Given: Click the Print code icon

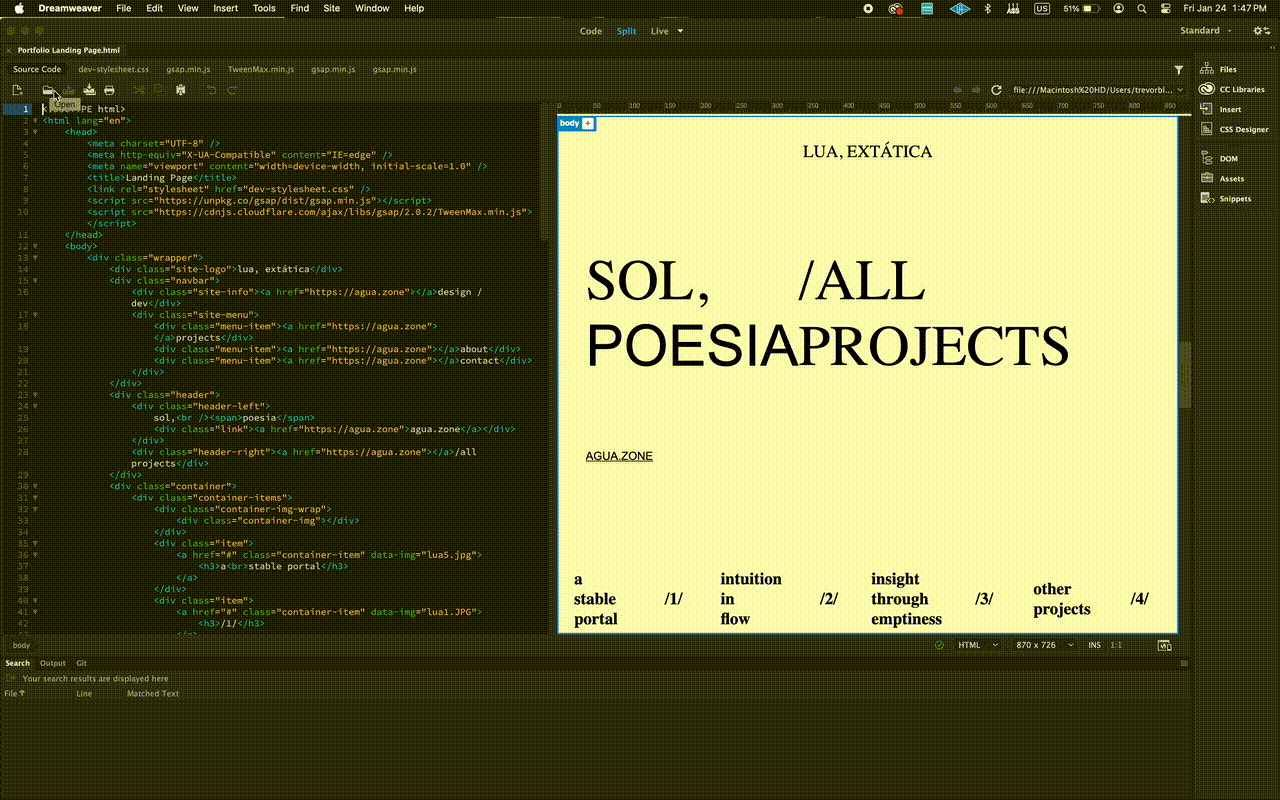Looking at the screenshot, I should (110, 90).
